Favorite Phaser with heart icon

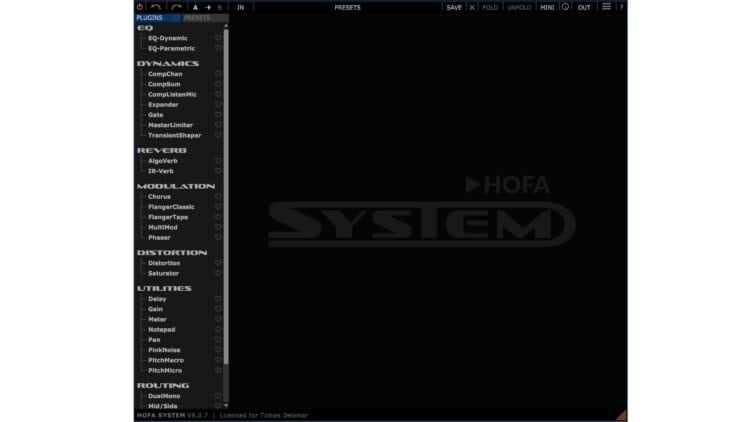(218, 238)
